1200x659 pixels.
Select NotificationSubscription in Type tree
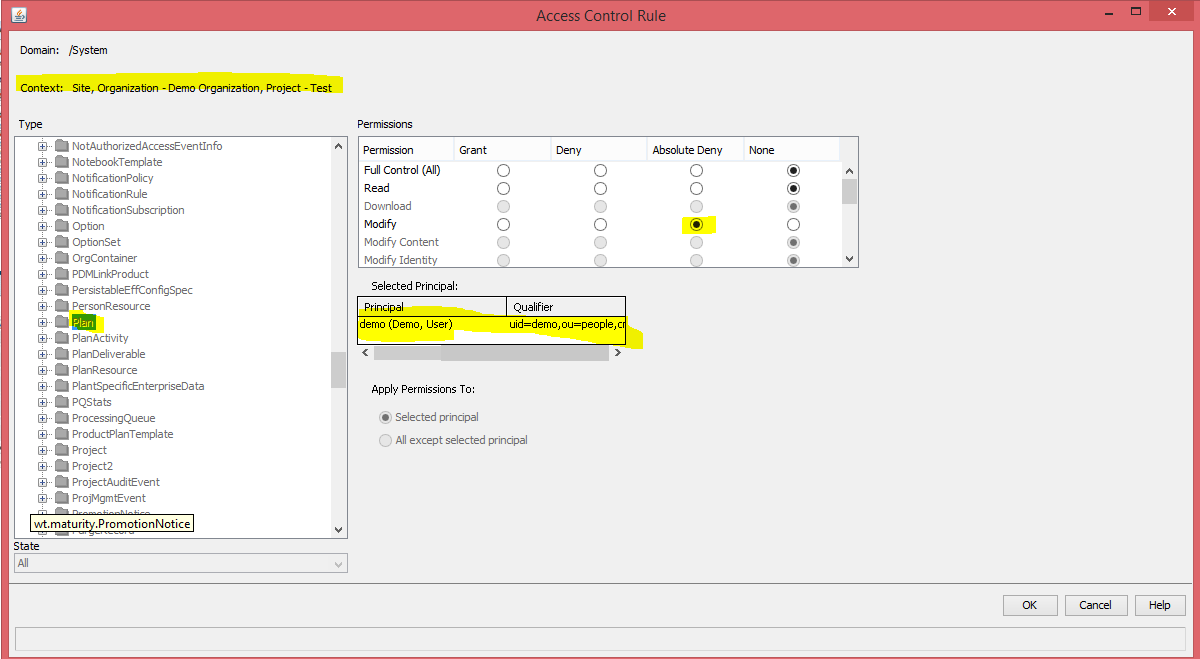tap(128, 210)
